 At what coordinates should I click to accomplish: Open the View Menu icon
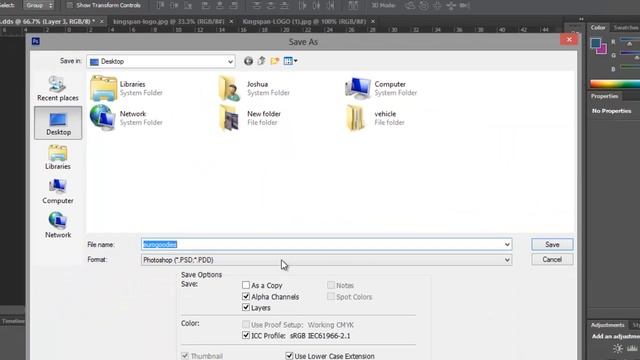pyautogui.click(x=290, y=61)
